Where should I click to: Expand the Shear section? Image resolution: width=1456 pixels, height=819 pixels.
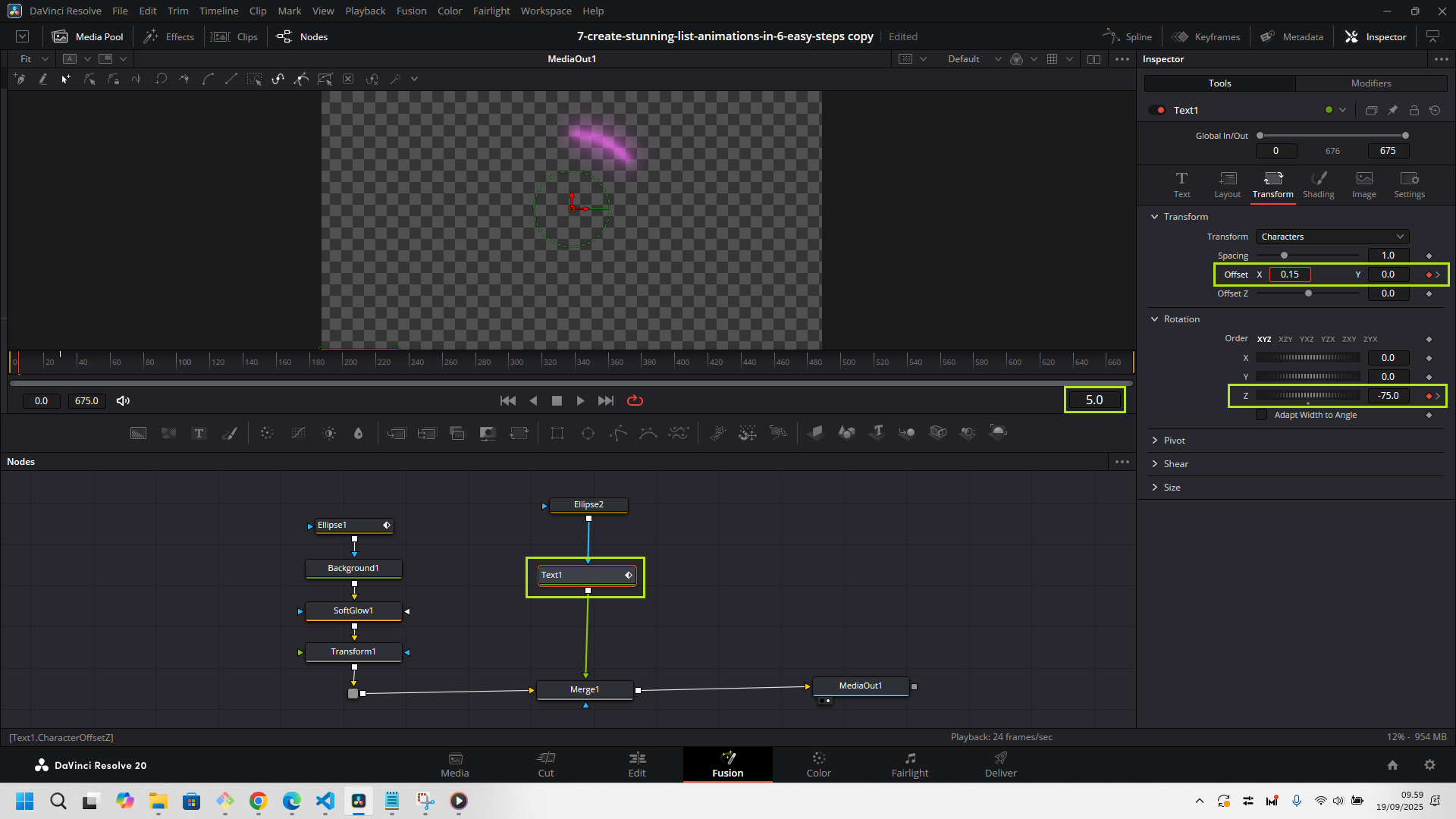[x=1175, y=464]
